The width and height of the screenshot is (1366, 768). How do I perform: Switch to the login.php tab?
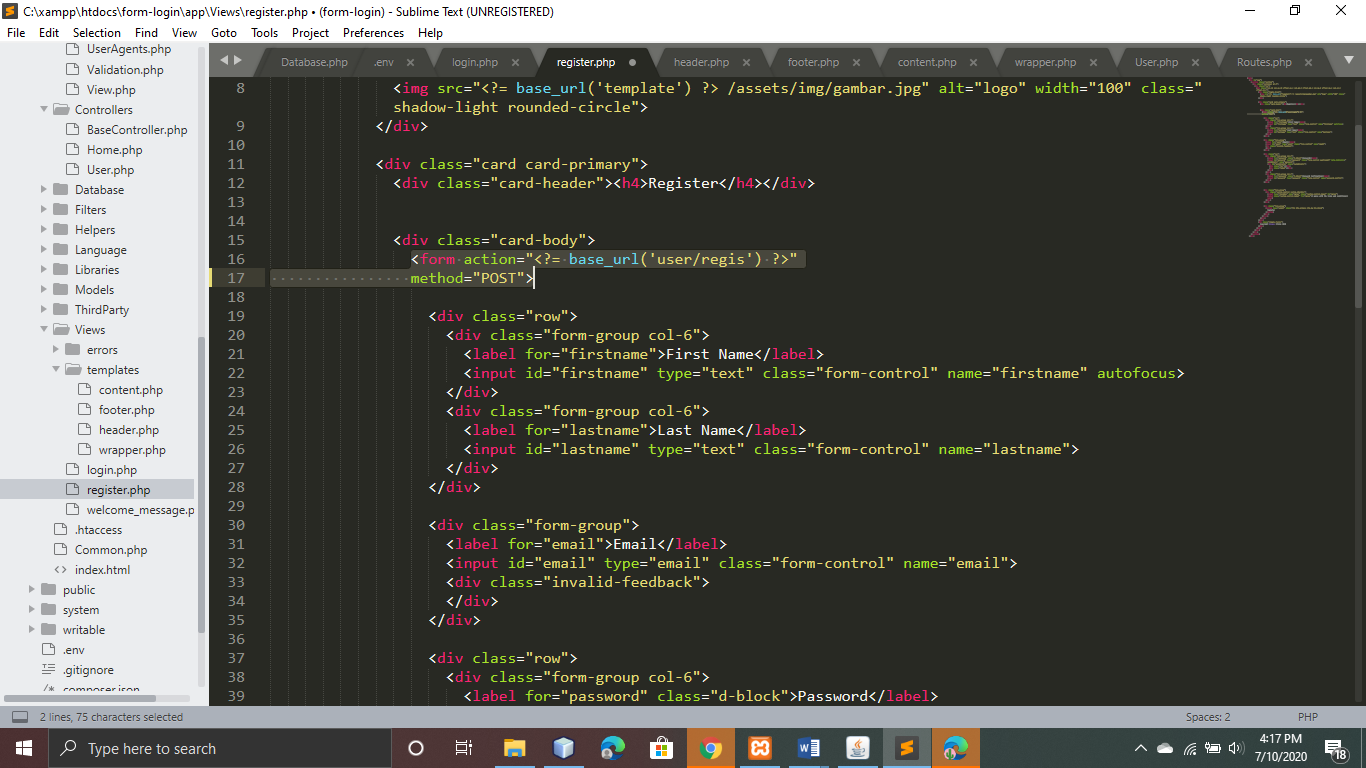click(475, 62)
